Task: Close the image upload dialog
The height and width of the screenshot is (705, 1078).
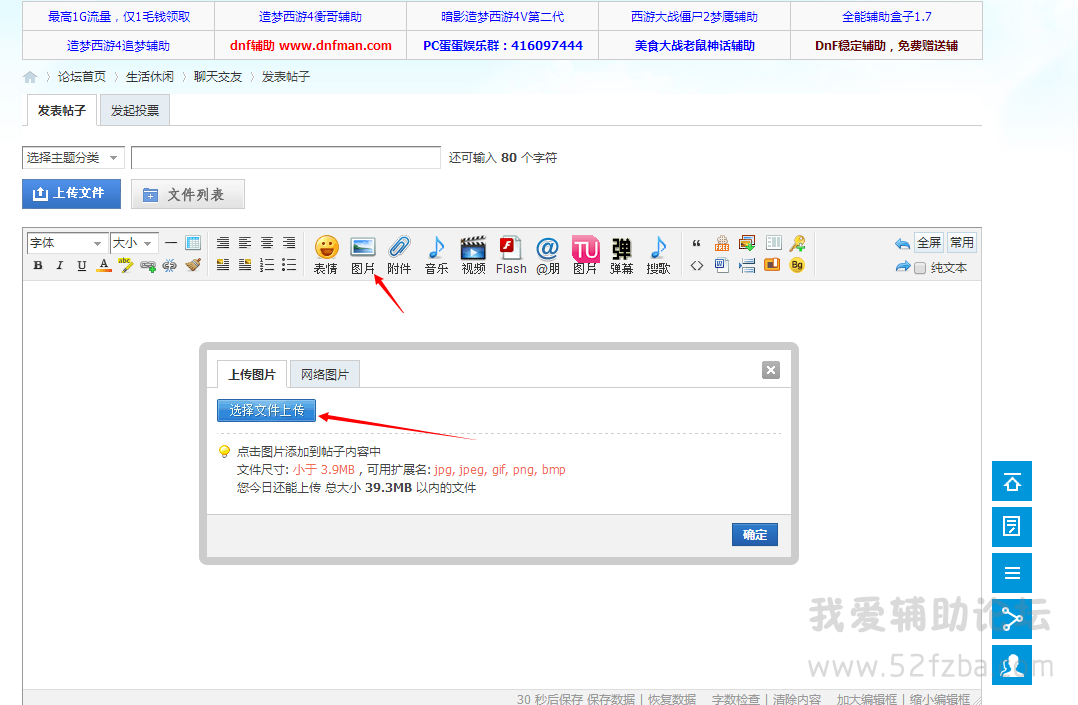Action: pos(771,370)
